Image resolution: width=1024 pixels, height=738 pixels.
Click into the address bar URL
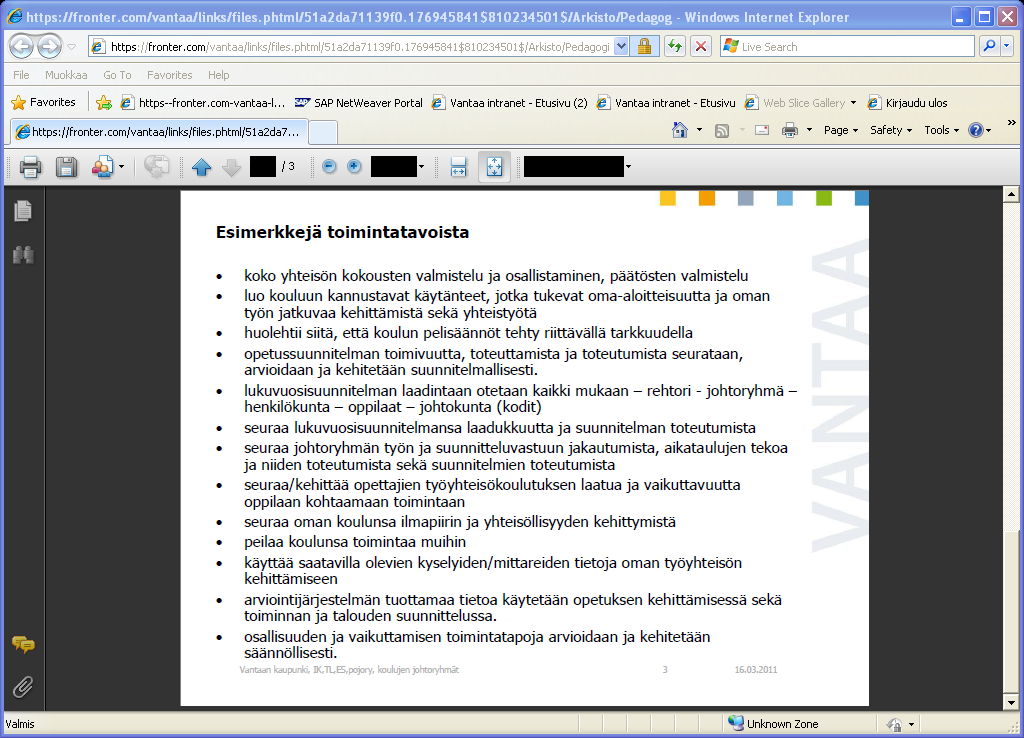pos(360,46)
